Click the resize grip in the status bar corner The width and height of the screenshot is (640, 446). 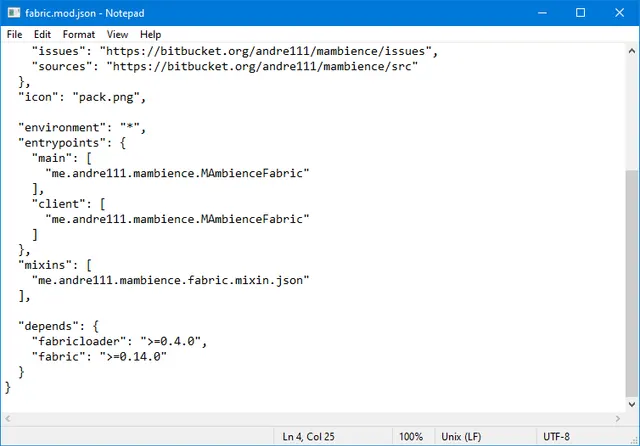pos(634,440)
